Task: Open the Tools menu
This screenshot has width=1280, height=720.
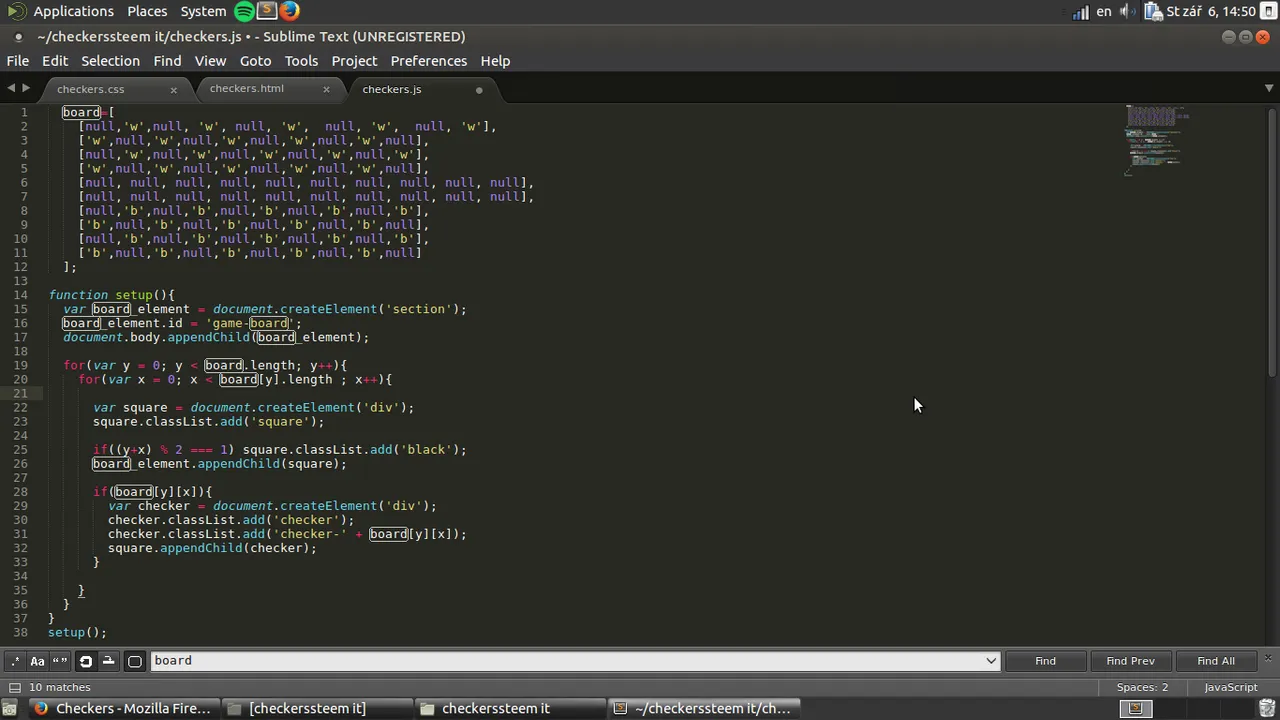Action: coord(301,61)
